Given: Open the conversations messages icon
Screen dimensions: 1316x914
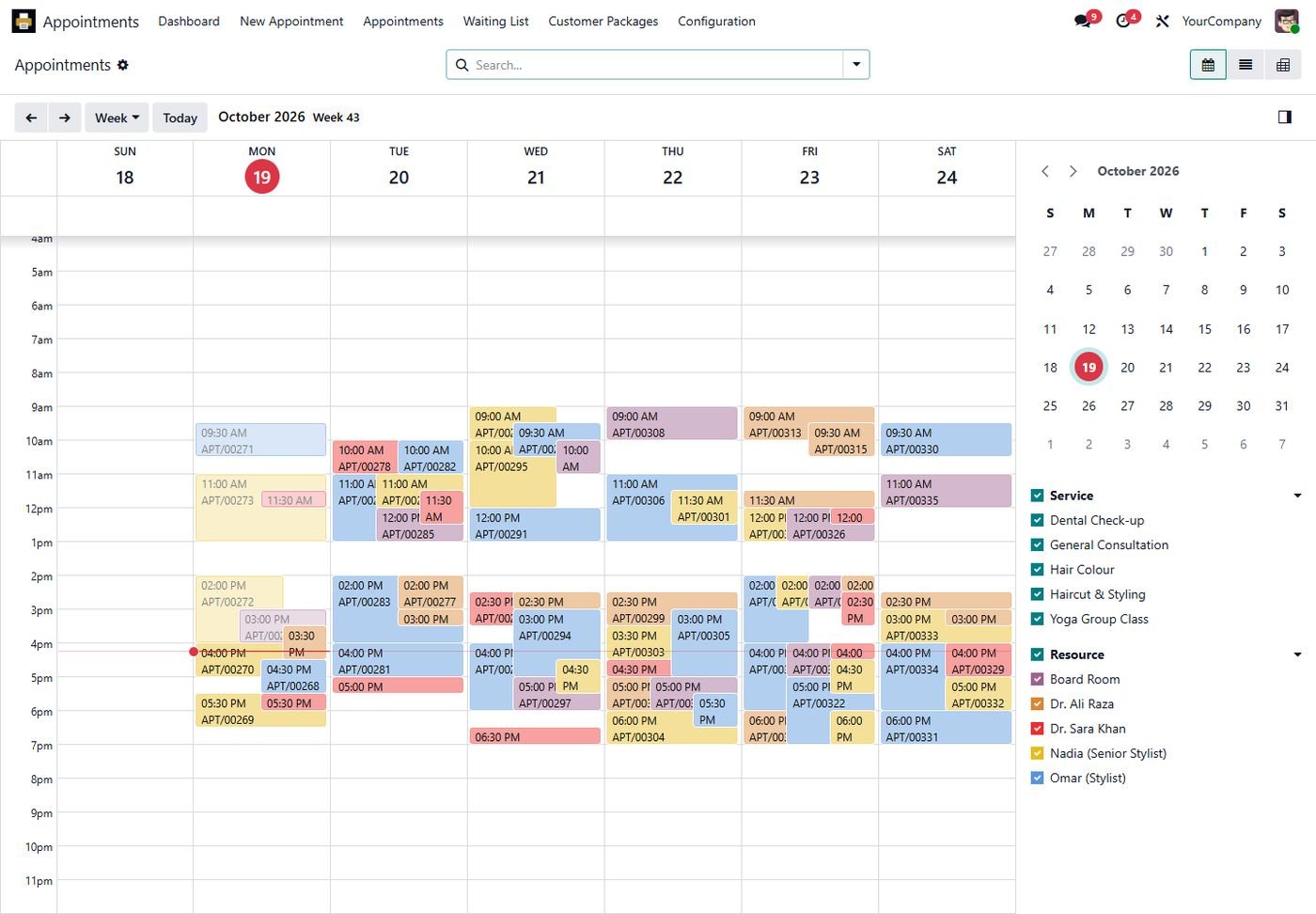Looking at the screenshot, I should 1083,21.
